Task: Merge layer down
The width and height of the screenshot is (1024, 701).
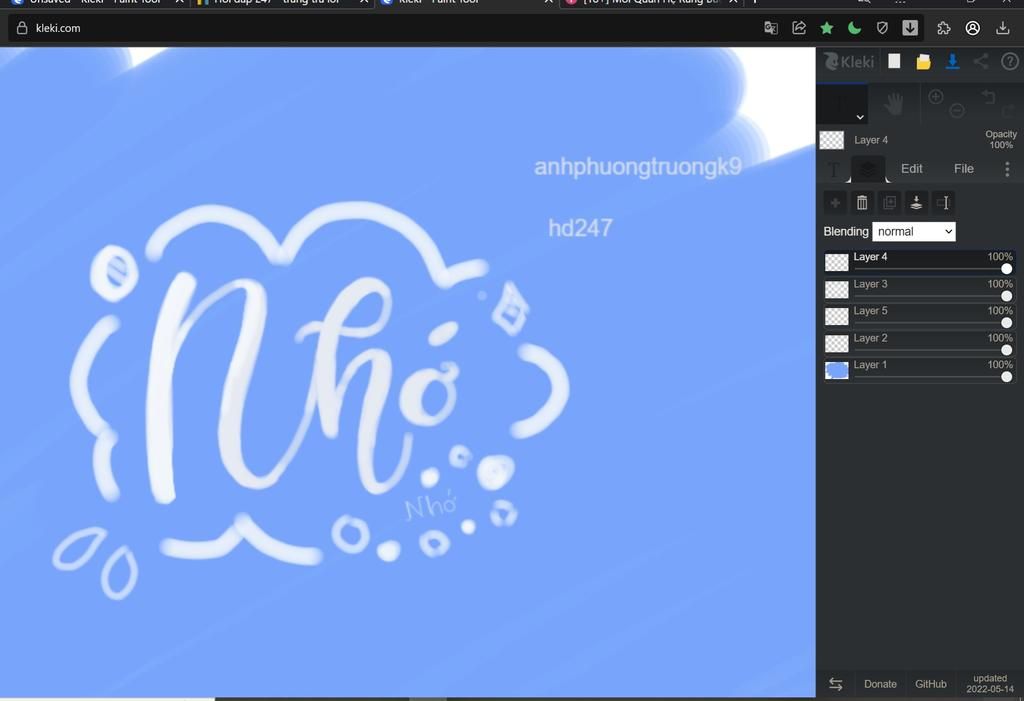Action: click(x=916, y=203)
